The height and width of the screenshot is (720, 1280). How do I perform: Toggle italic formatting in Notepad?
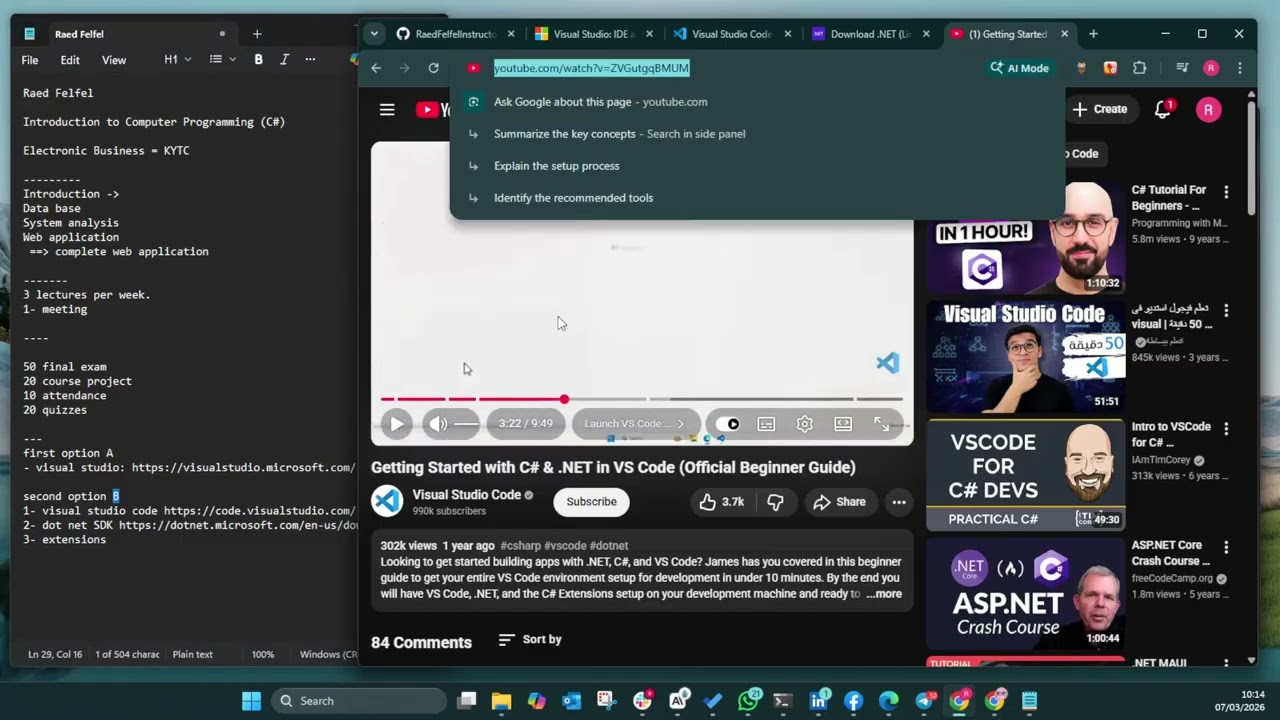click(x=284, y=60)
